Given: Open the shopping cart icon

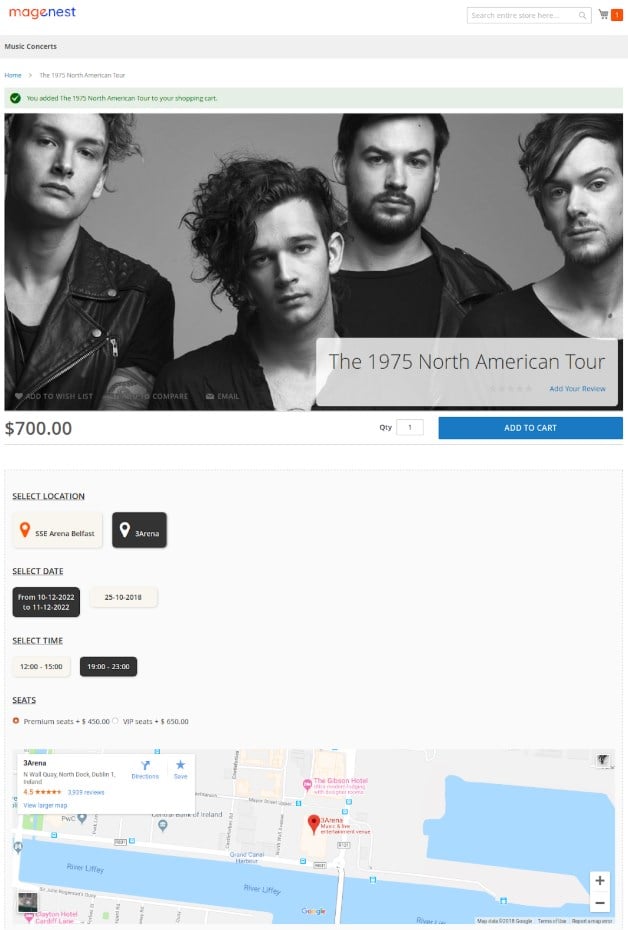Looking at the screenshot, I should 603,14.
